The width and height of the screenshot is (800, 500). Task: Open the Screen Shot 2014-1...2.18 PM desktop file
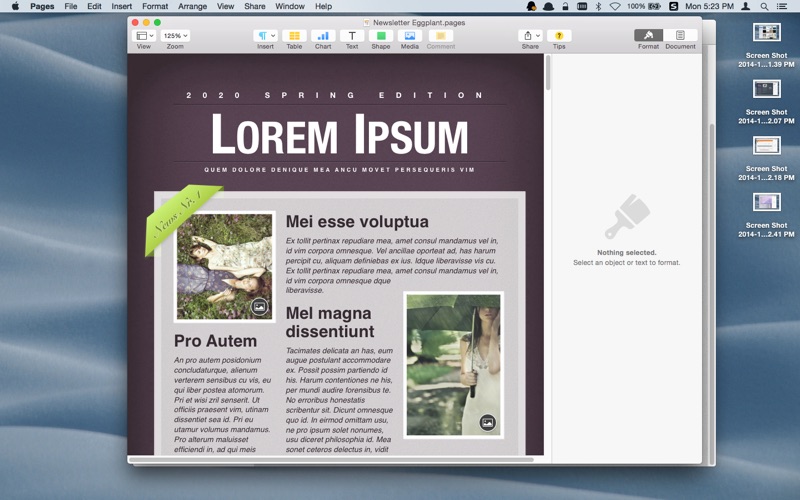coord(766,158)
